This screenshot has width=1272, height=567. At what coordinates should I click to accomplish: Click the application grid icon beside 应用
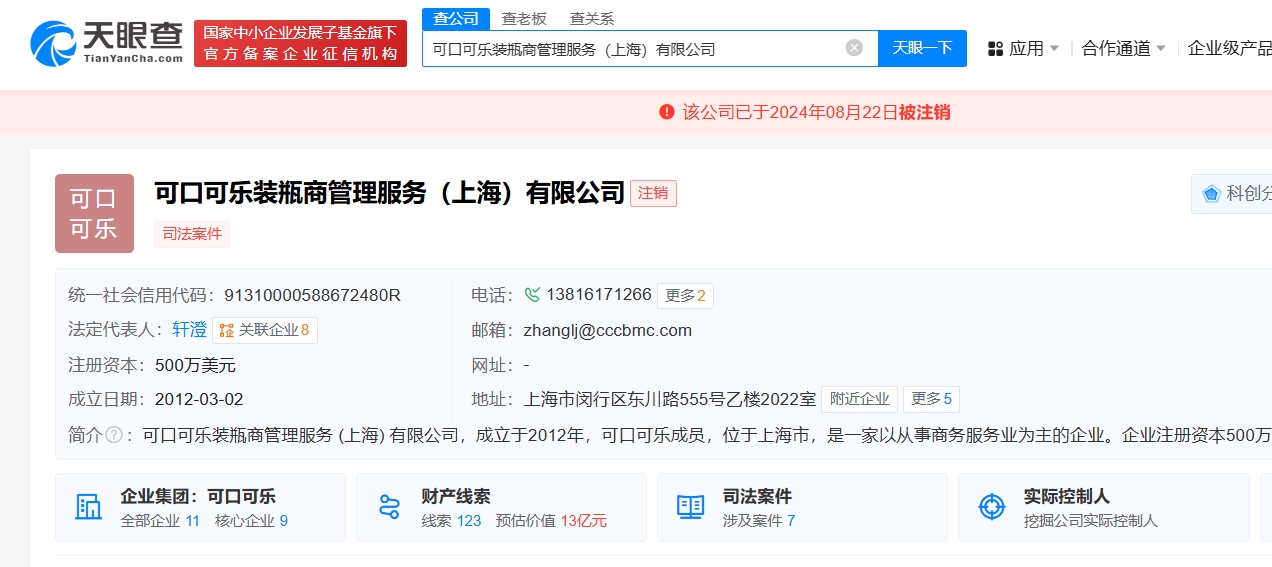[x=995, y=49]
